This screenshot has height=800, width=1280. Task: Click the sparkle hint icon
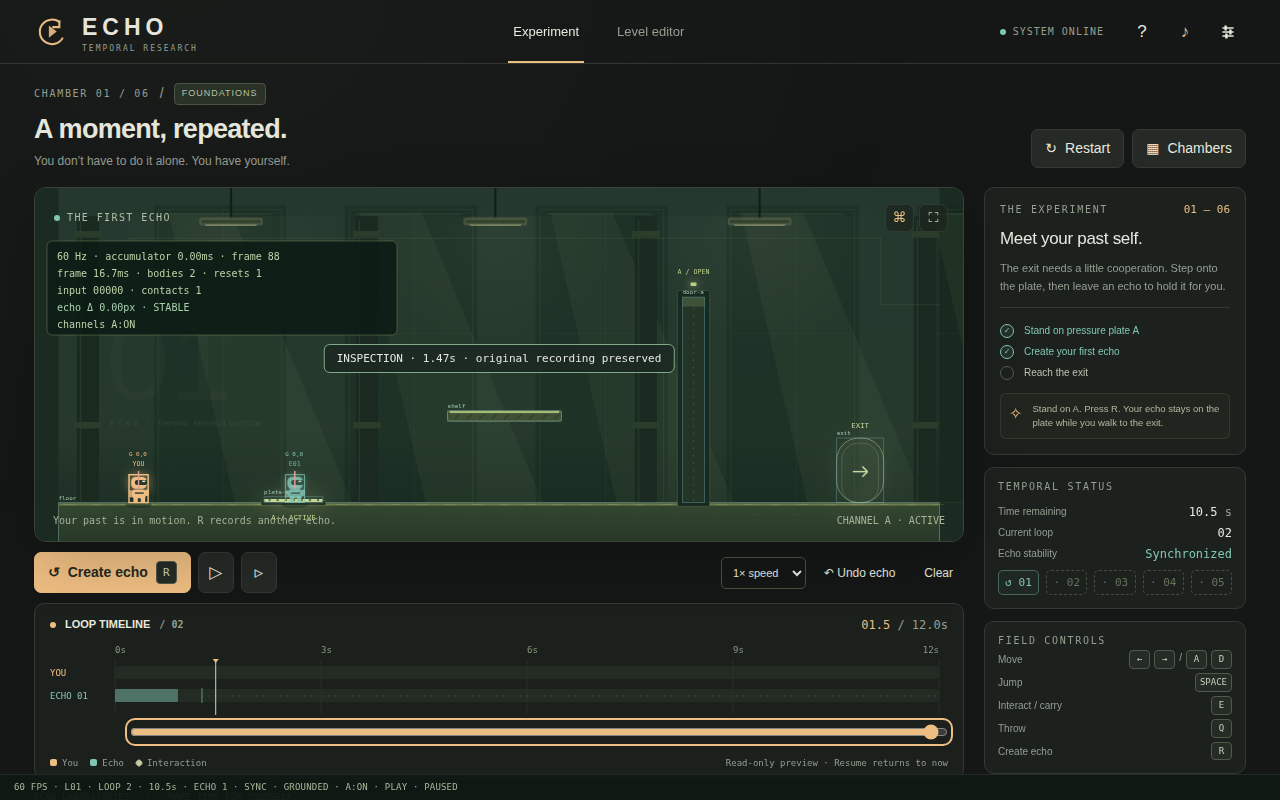[x=1016, y=414]
